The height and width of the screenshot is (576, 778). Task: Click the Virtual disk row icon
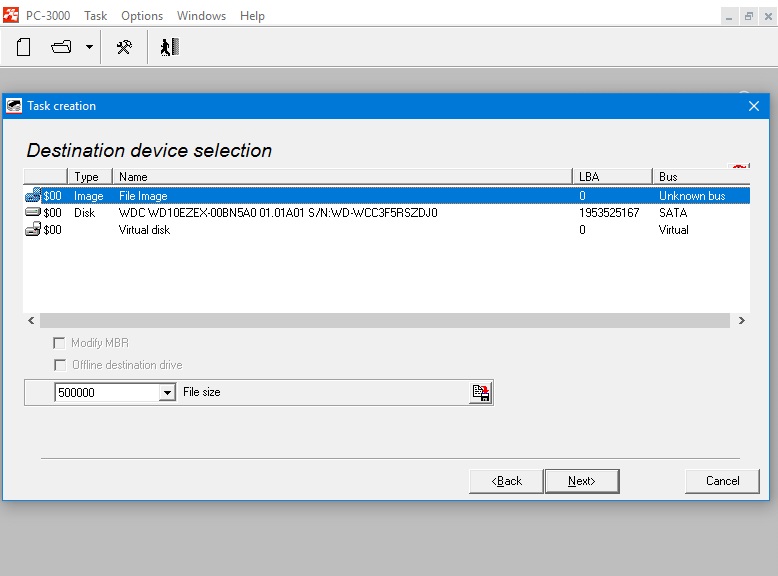pos(33,230)
